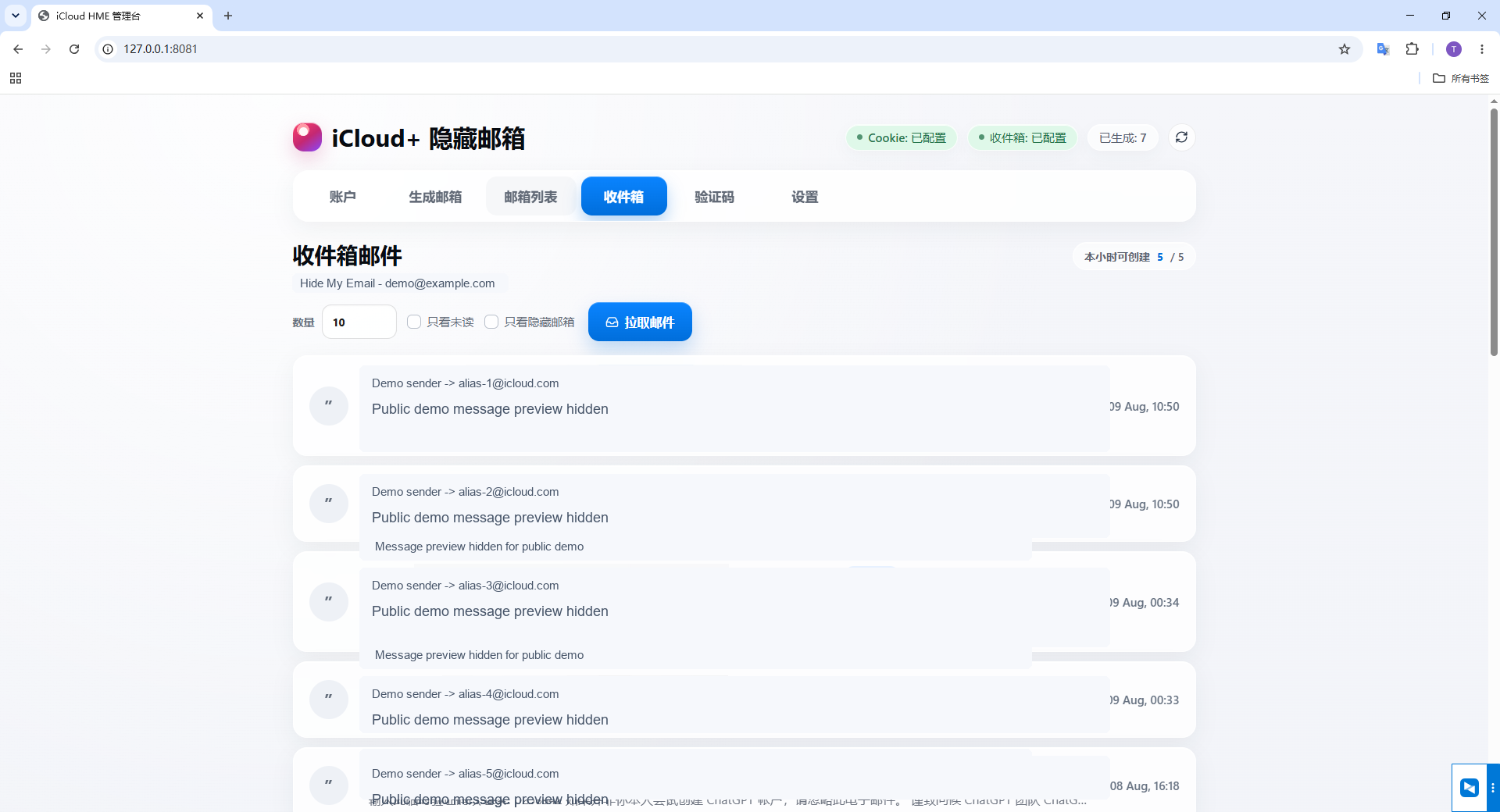Viewport: 1500px width, 812px height.
Task: Click the "09 Aug, 00:33" date
Action: click(1145, 700)
